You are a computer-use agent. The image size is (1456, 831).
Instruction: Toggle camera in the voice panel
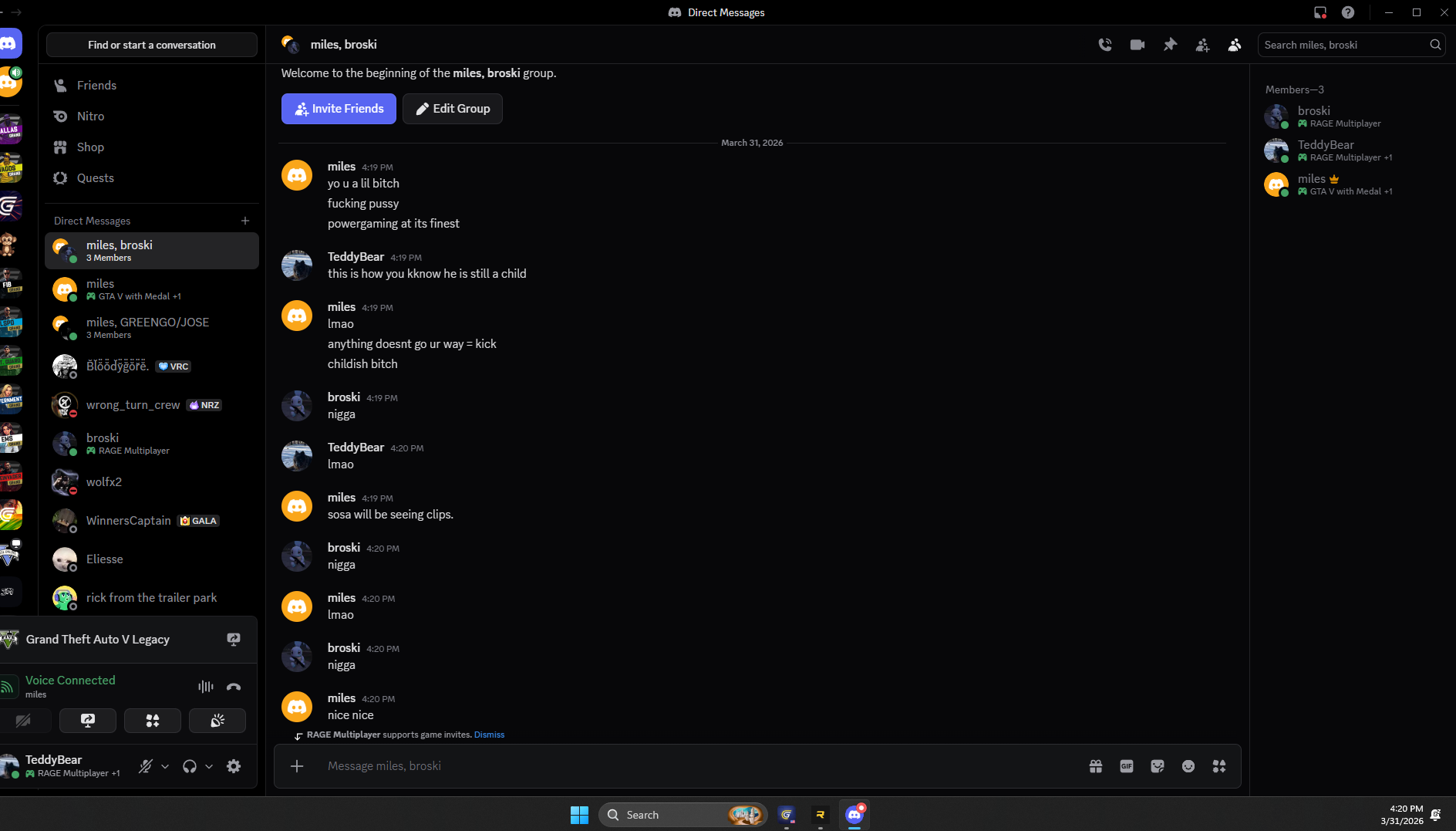pos(24,721)
